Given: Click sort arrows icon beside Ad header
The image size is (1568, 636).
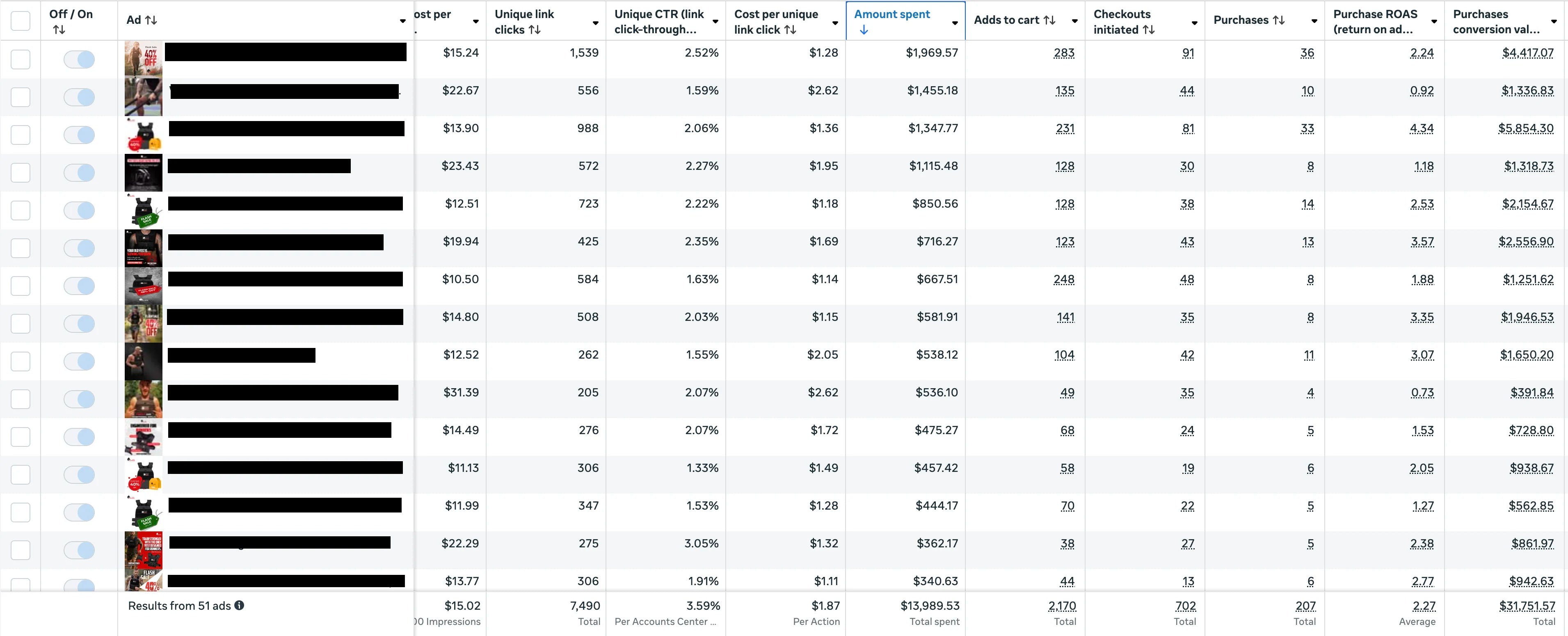Looking at the screenshot, I should [x=151, y=20].
